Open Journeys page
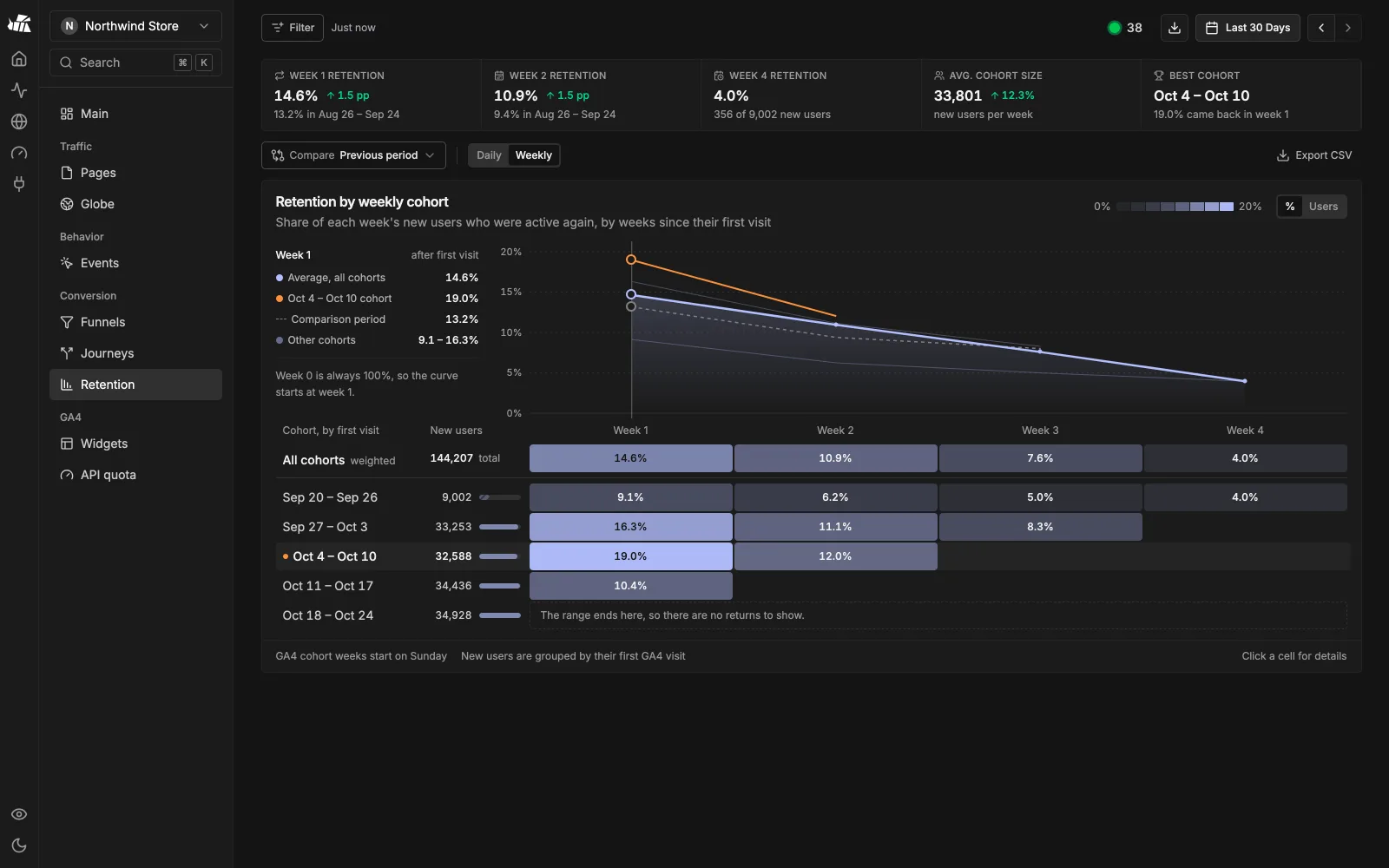1389x868 pixels. click(135, 353)
